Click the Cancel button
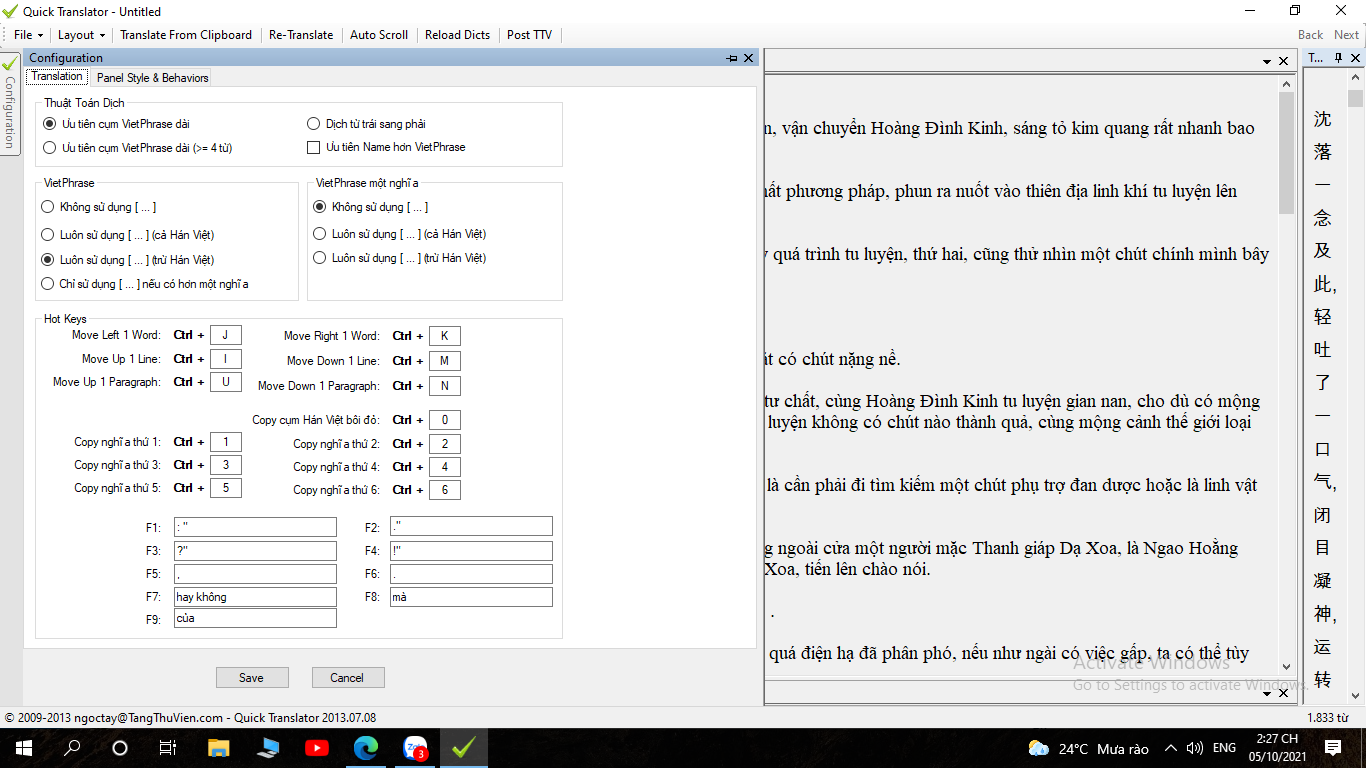 point(347,678)
